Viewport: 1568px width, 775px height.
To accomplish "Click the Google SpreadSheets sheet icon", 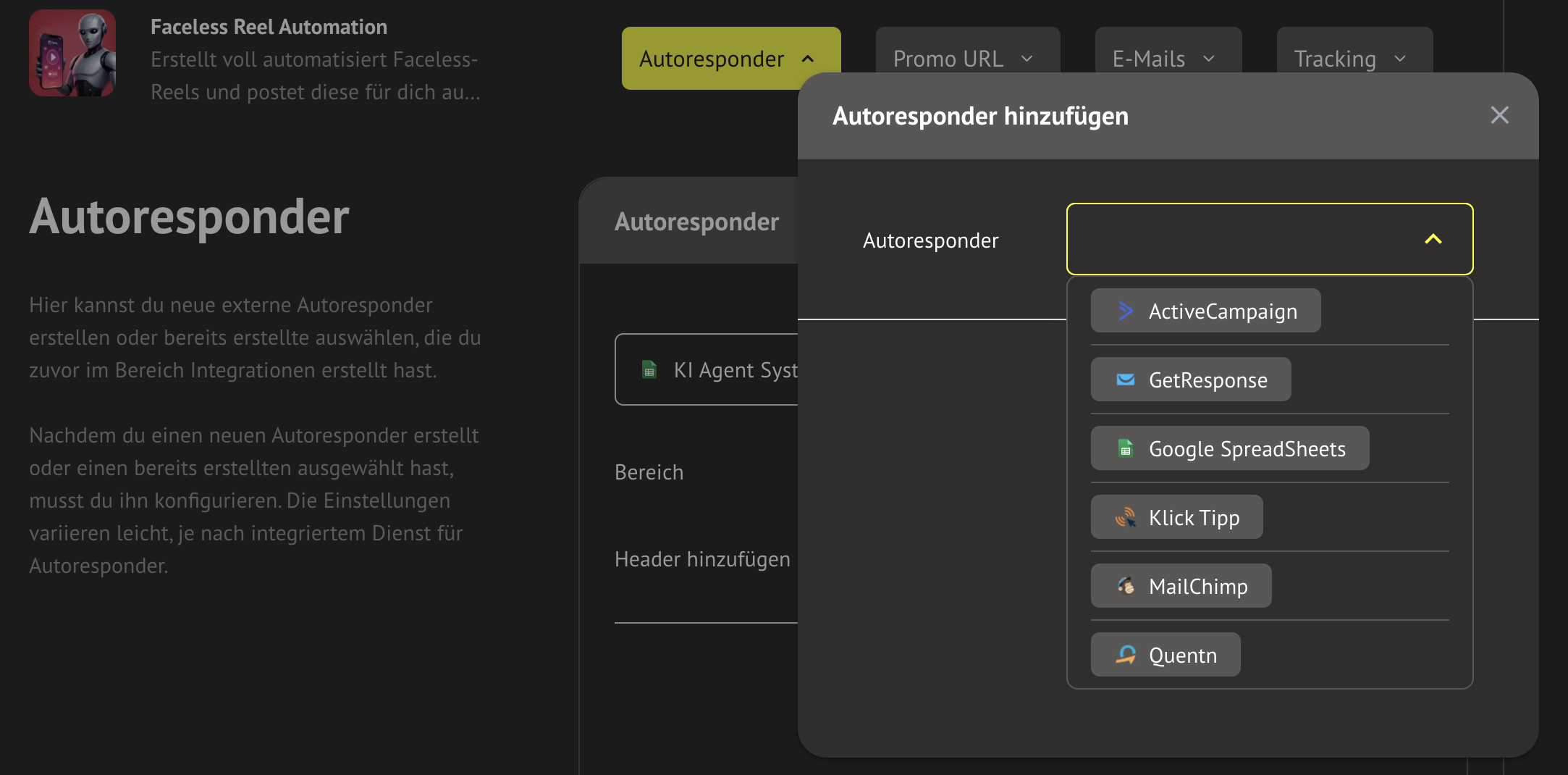I will (x=1125, y=448).
